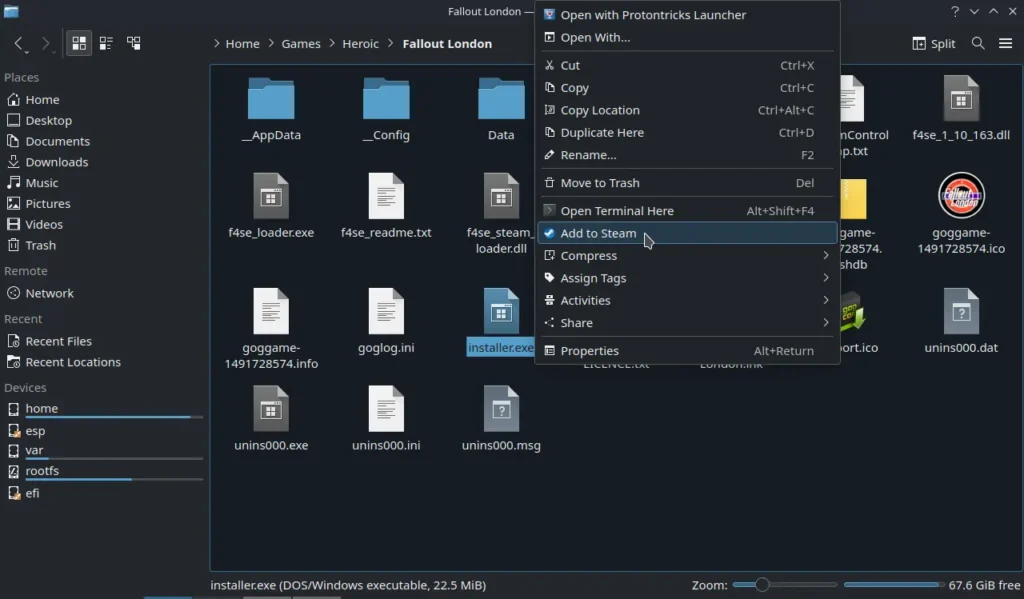Select unins000.exe file
Screen dimensions: 1024x599
click(271, 419)
